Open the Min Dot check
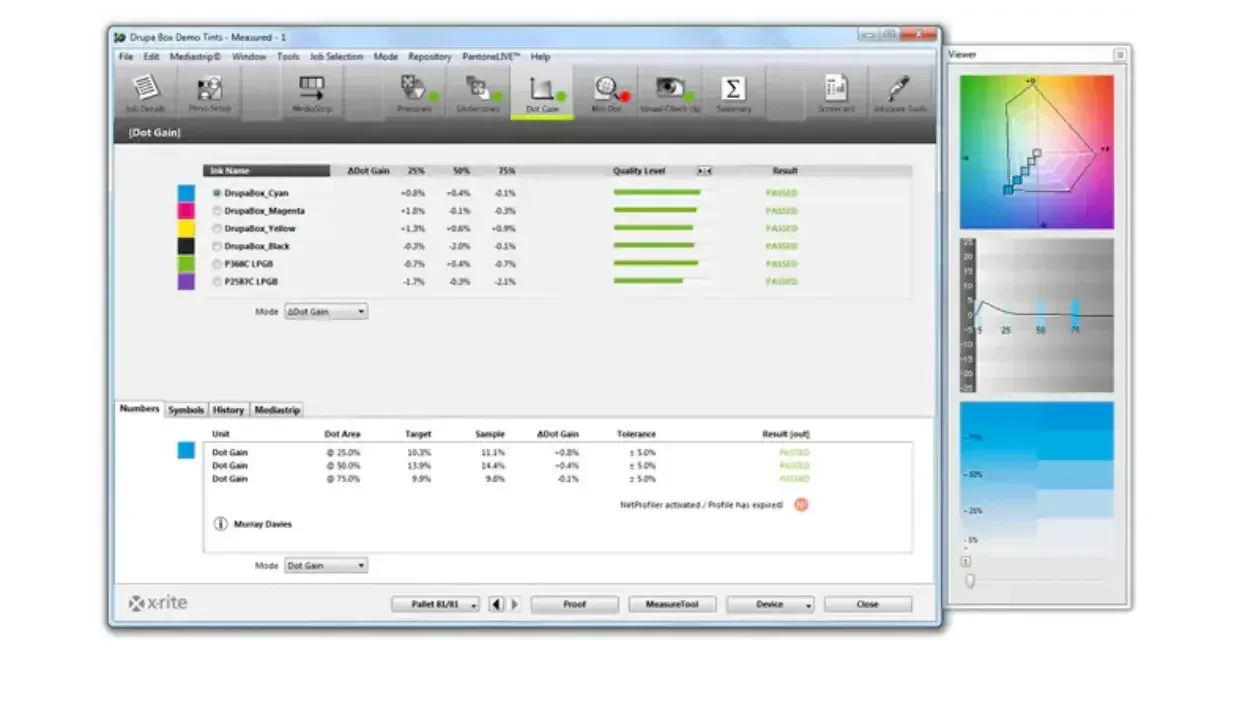This screenshot has height=709, width=1245. pos(607,92)
